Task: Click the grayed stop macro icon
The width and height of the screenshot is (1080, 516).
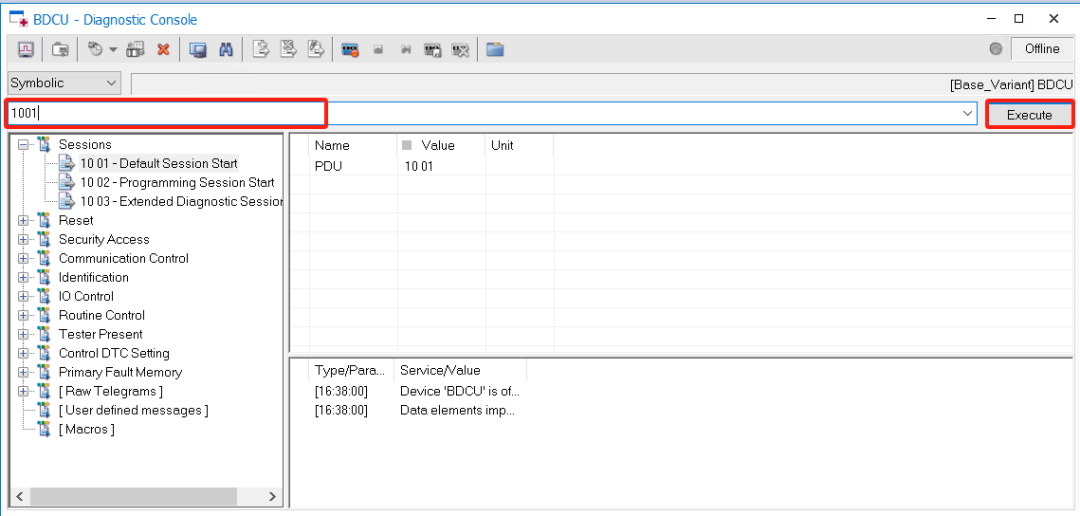Action: pos(378,50)
